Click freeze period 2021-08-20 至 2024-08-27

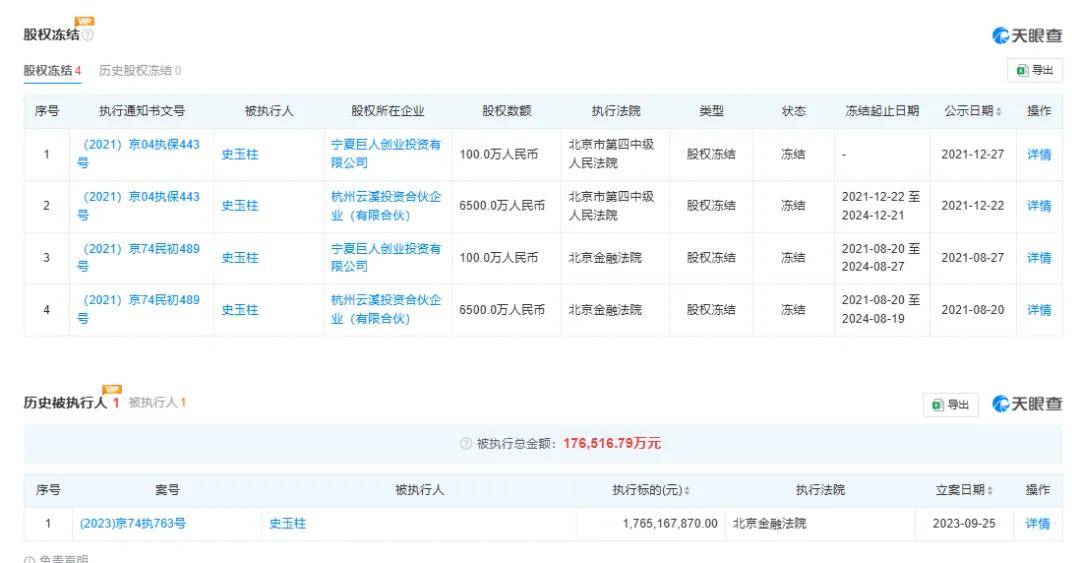881,257
